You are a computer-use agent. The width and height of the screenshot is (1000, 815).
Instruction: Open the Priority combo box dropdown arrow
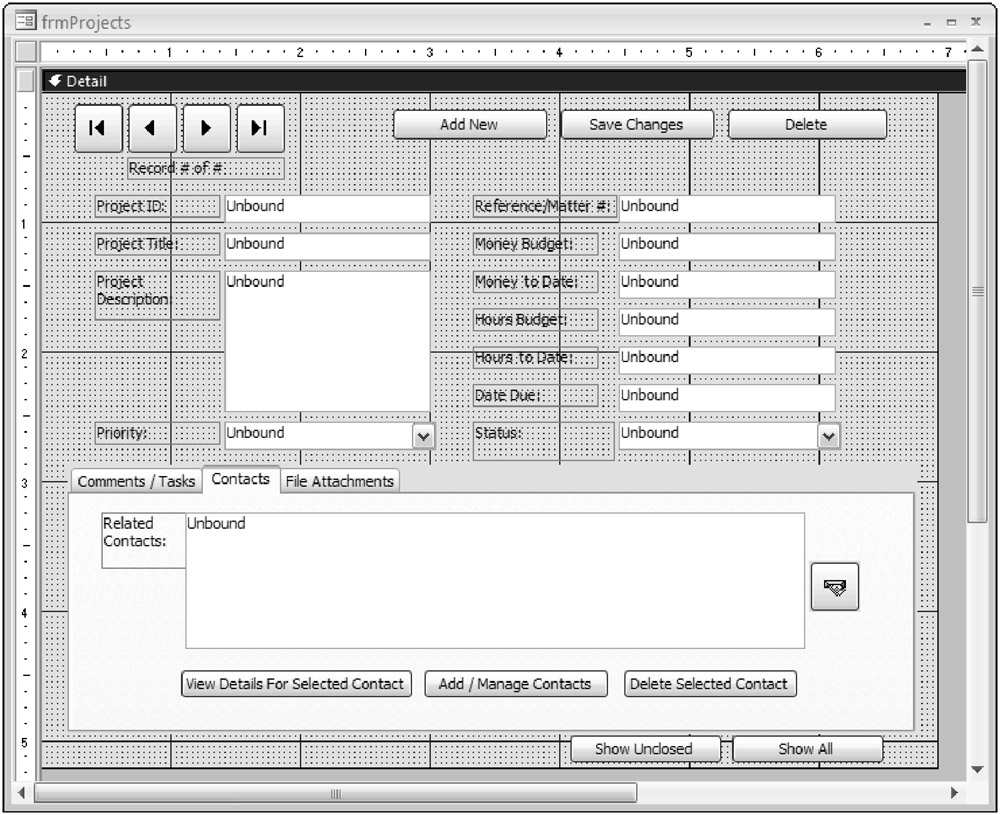click(423, 436)
